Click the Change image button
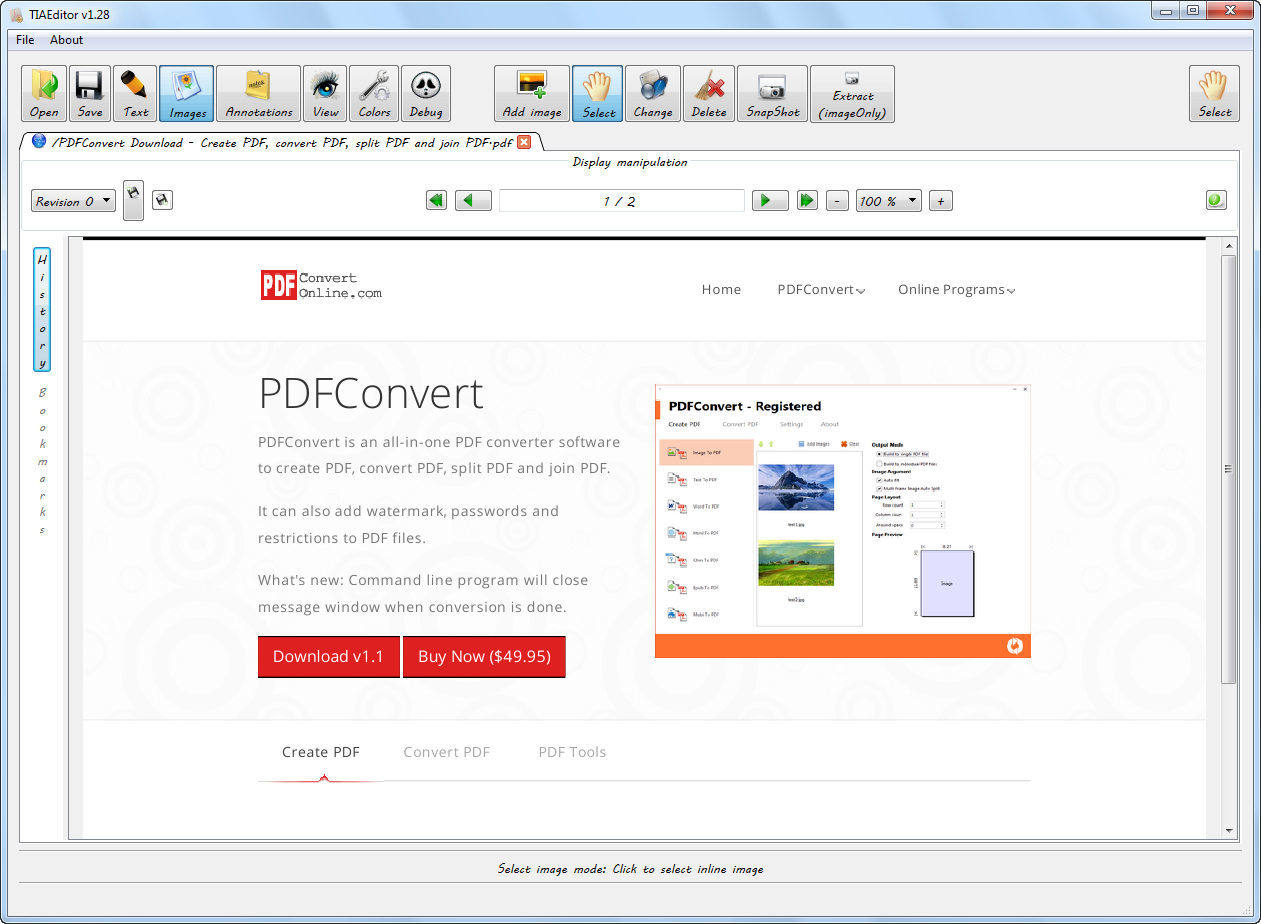Image resolution: width=1261 pixels, height=924 pixels. pyautogui.click(x=653, y=94)
